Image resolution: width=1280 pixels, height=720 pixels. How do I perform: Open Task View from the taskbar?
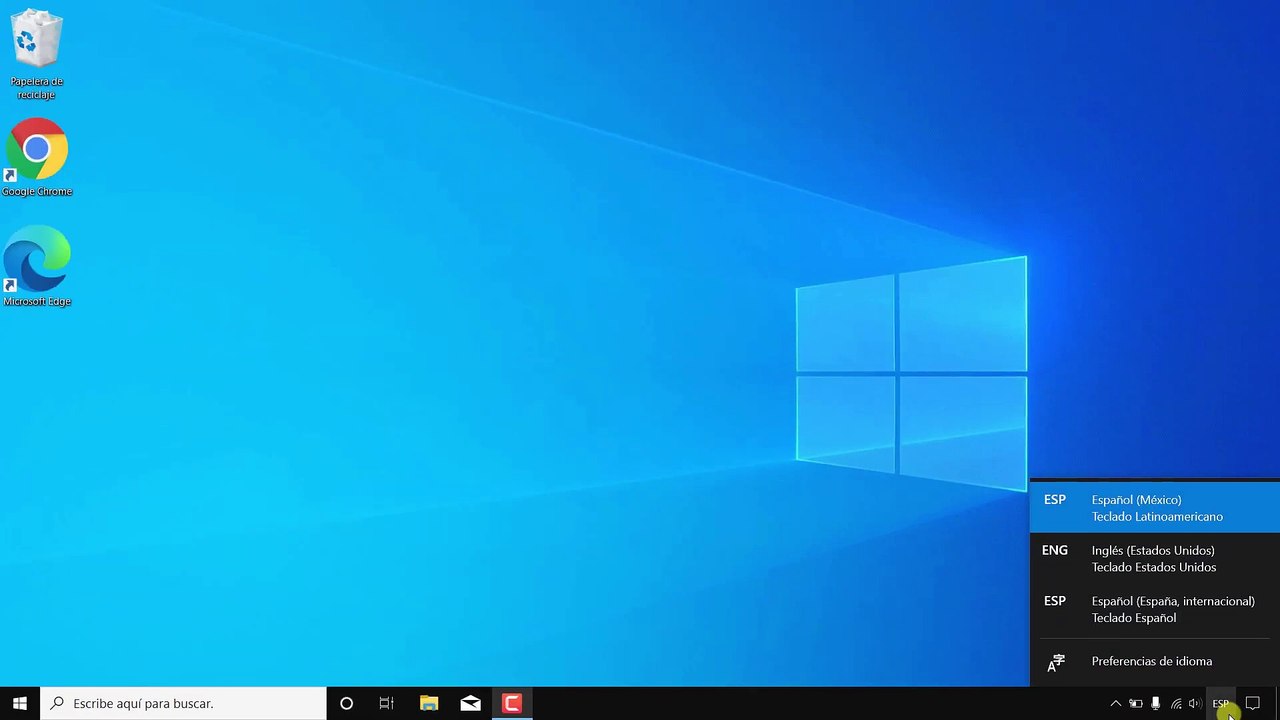pos(387,703)
